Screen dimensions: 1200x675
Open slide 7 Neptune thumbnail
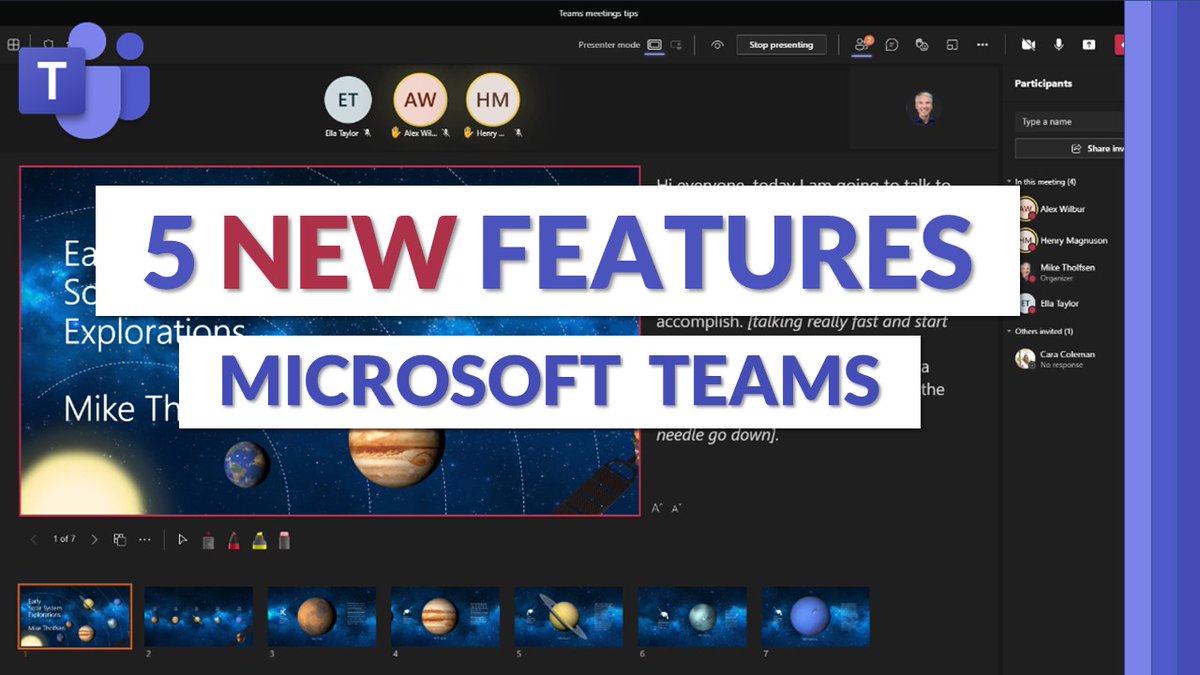[x=815, y=617]
